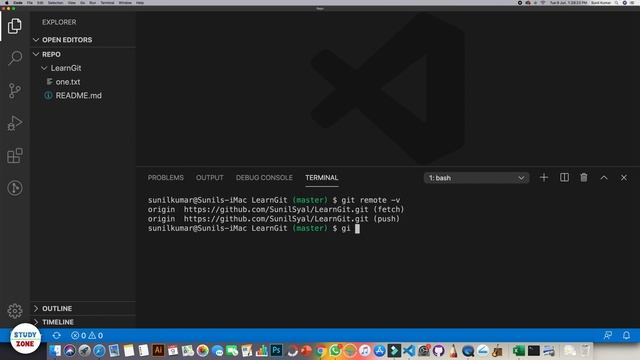640x360 pixels.
Task: Open Finder from the dock
Action: tap(55, 351)
